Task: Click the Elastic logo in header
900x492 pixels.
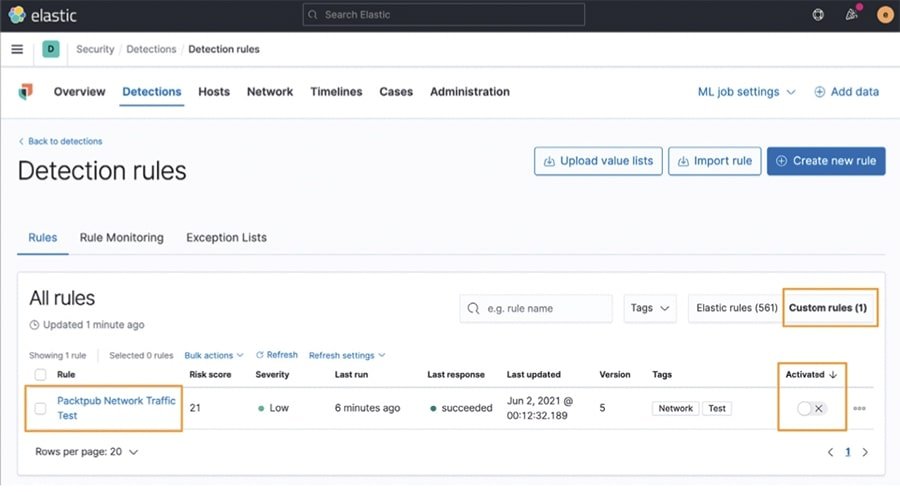Action: pos(42,15)
